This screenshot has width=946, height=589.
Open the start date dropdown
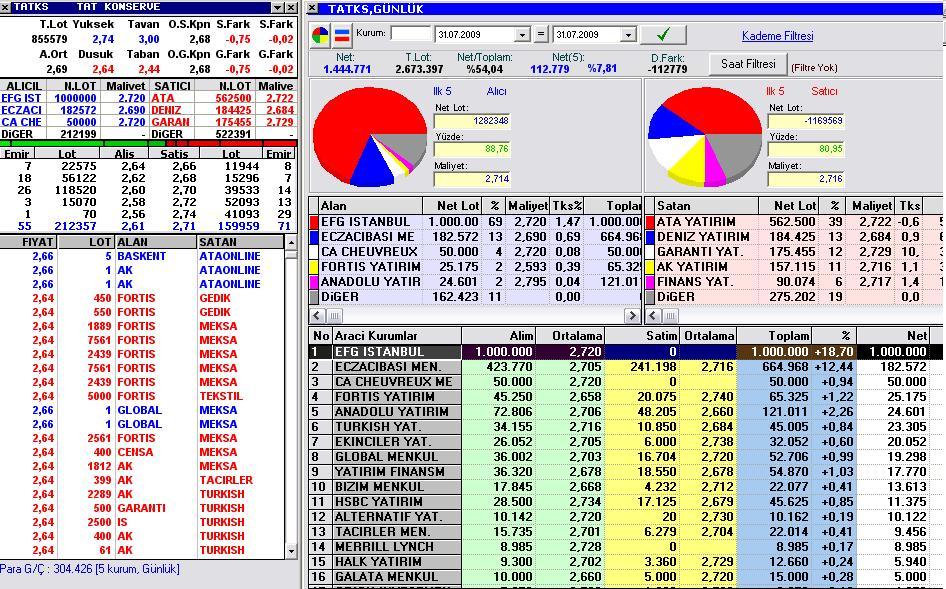point(522,35)
